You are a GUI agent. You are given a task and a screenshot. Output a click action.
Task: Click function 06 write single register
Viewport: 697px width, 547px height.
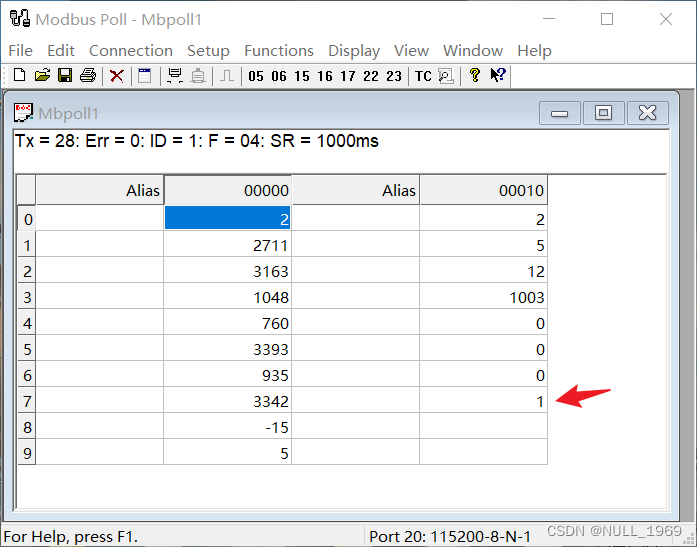tap(279, 76)
